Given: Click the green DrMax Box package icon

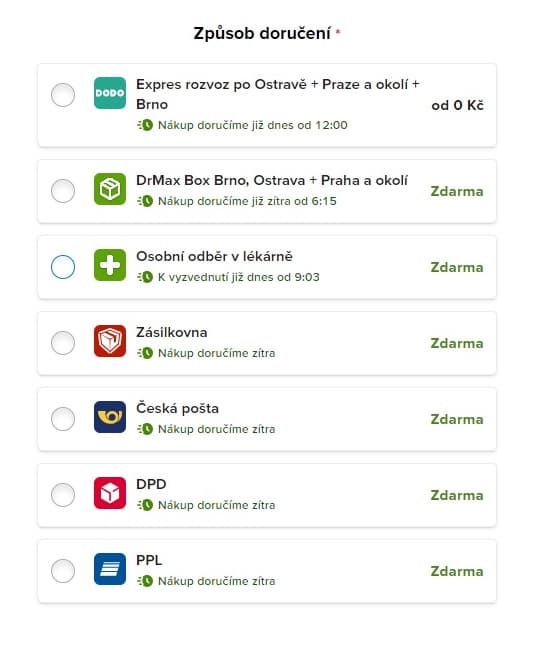Looking at the screenshot, I should [x=110, y=189].
